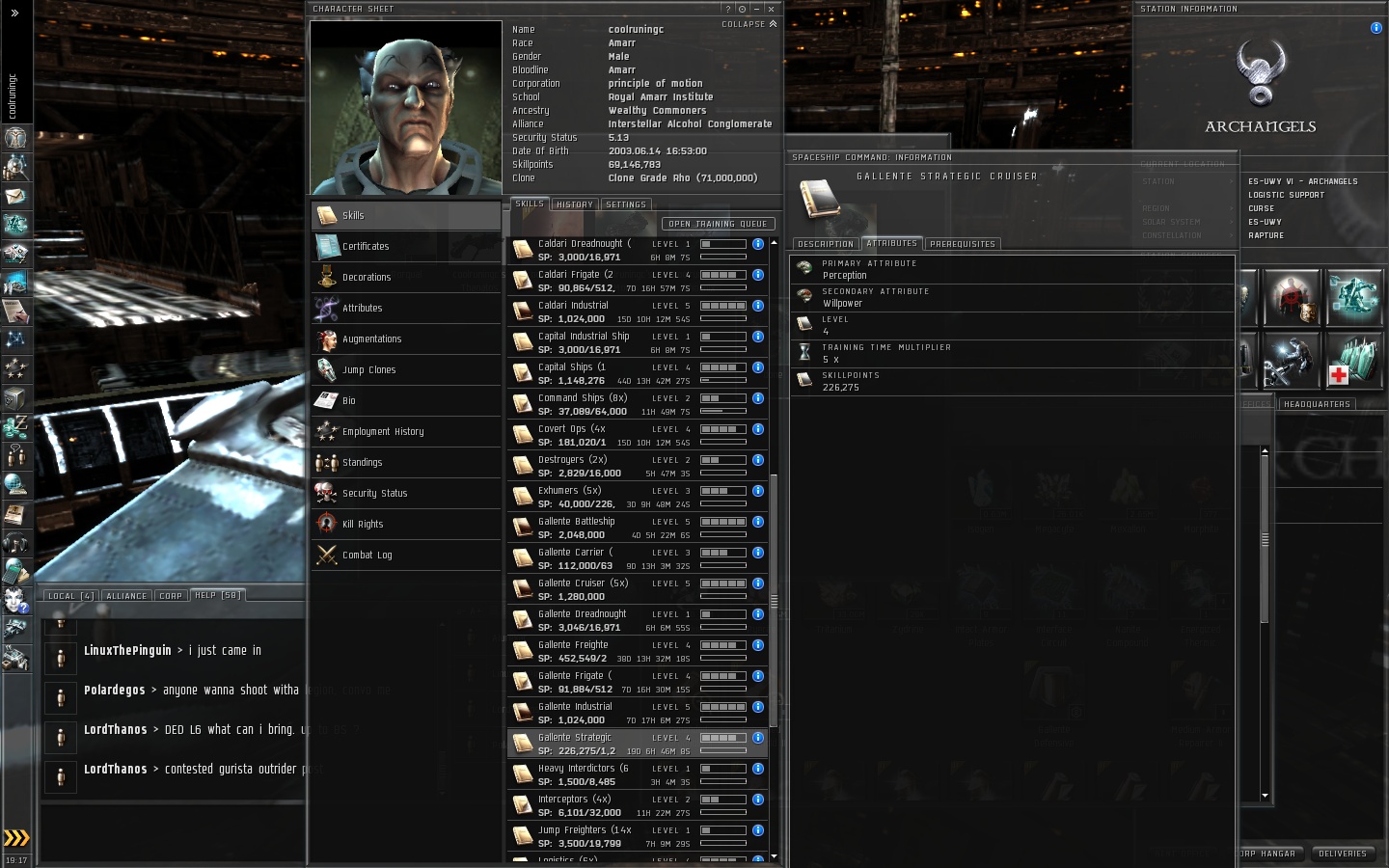
Task: Click the question mark in Character Sheet title bar
Action: (x=728, y=9)
